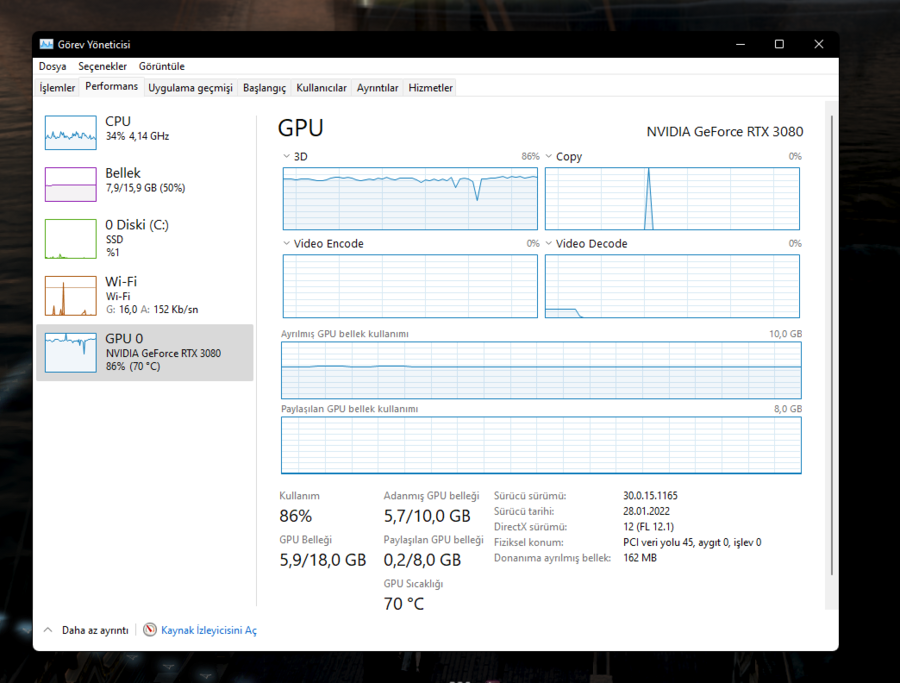Click the Video Encode graph
The height and width of the screenshot is (683, 900).
click(410, 286)
